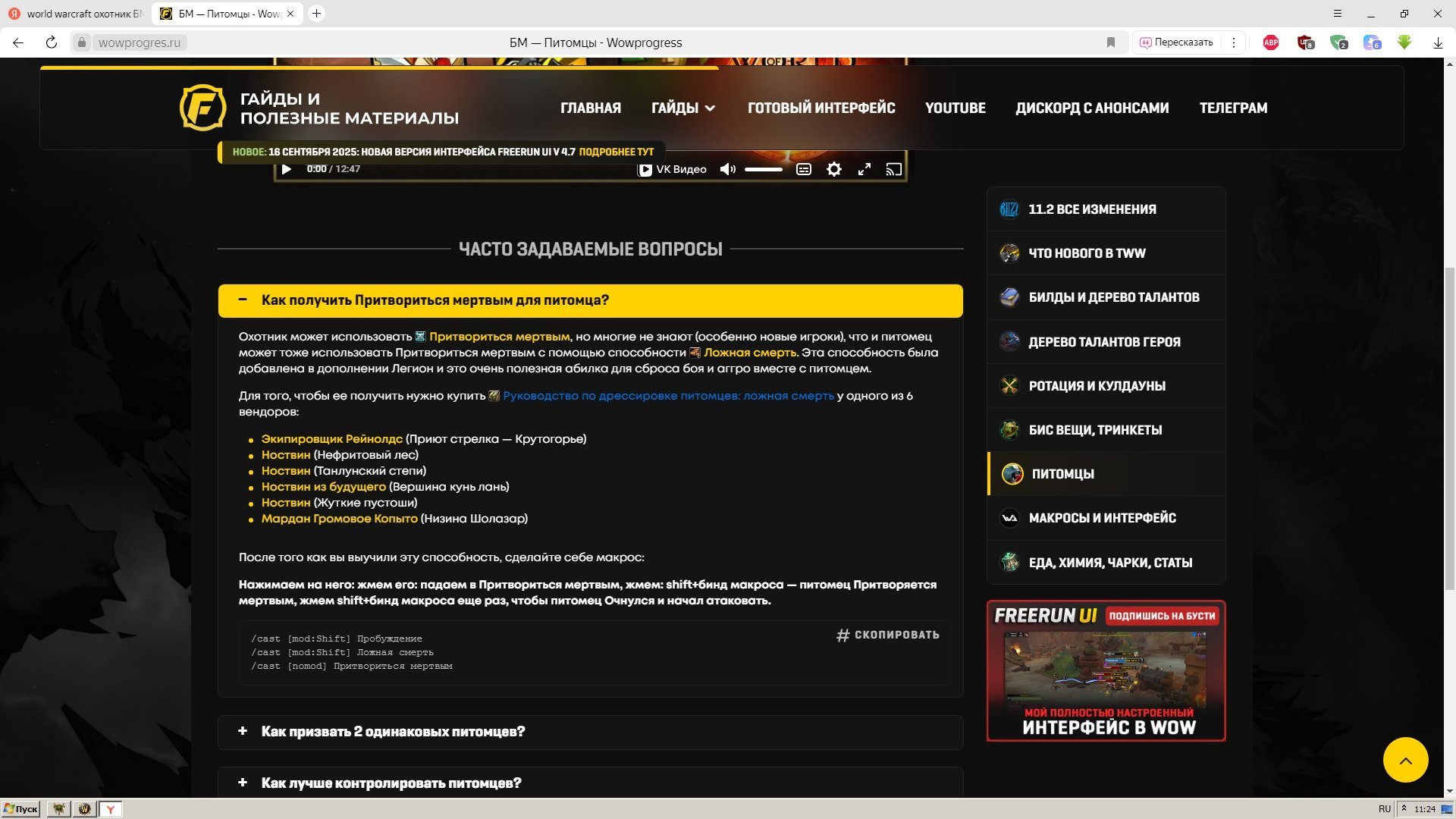
Task: Click Пересказать summary button
Action: tap(1176, 42)
